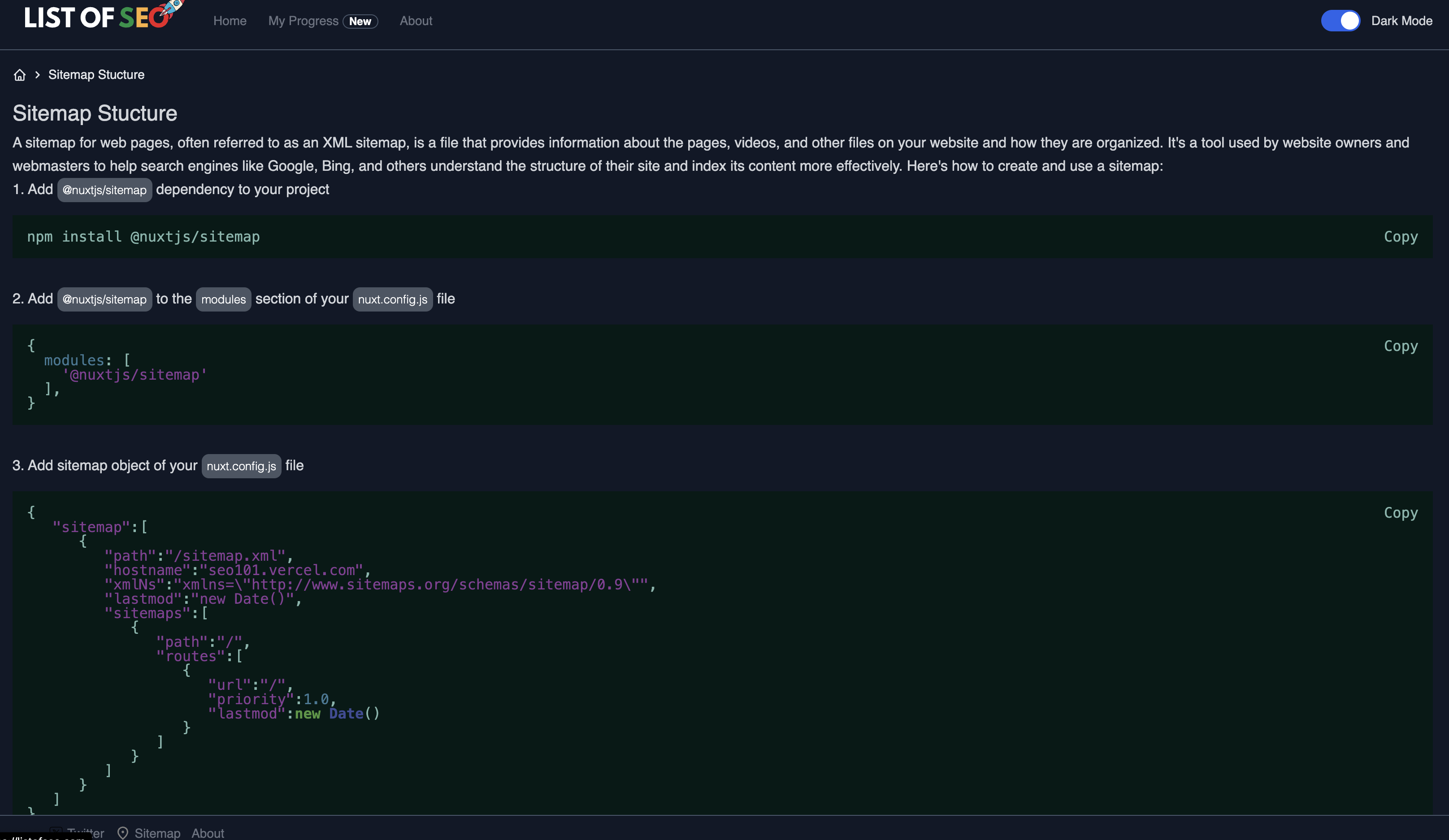Open the About nav link in header
This screenshot has height=840, width=1449.
(416, 21)
